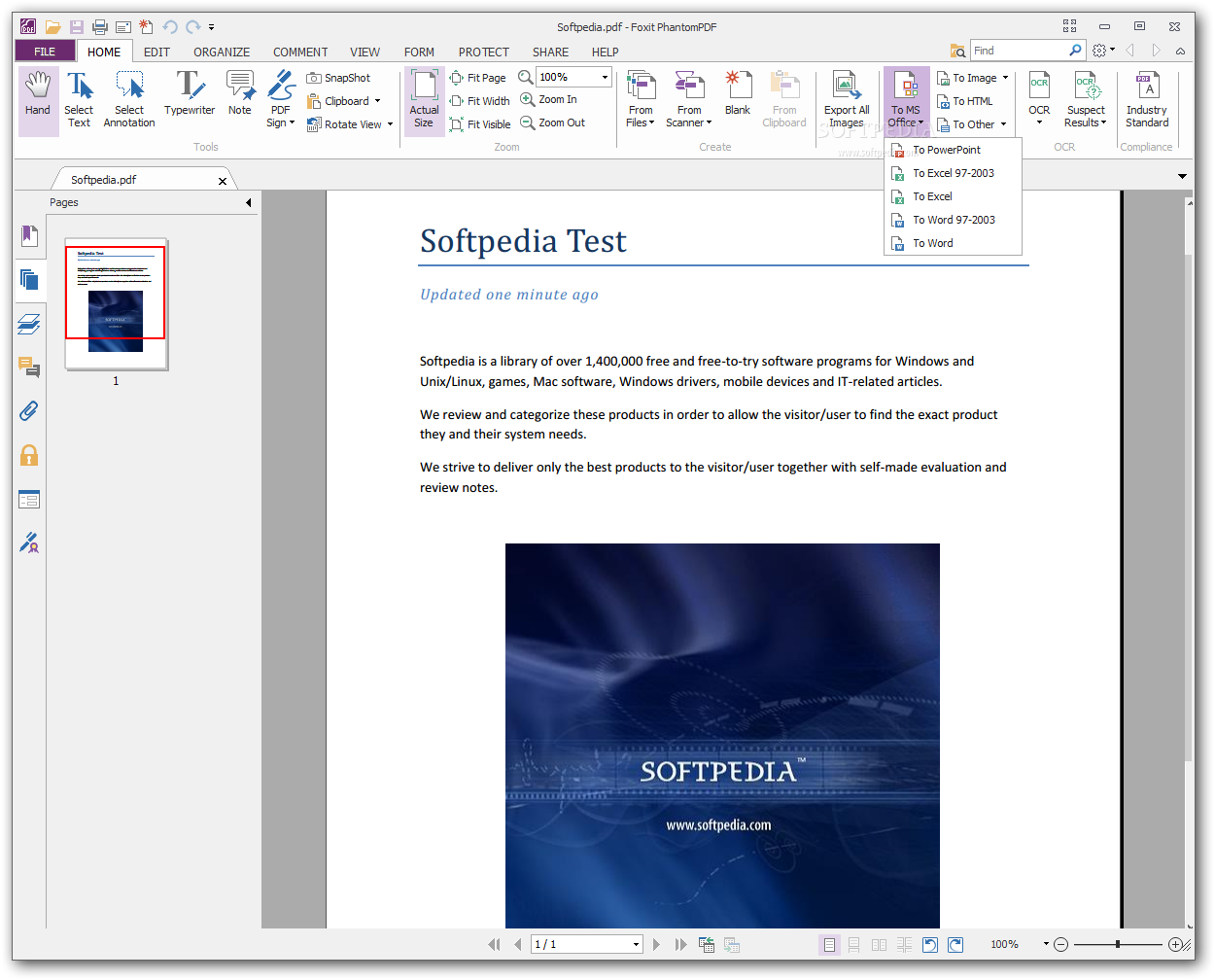Click zoom slider minus button
This screenshot has height=980, width=1215.
pyautogui.click(x=1060, y=944)
